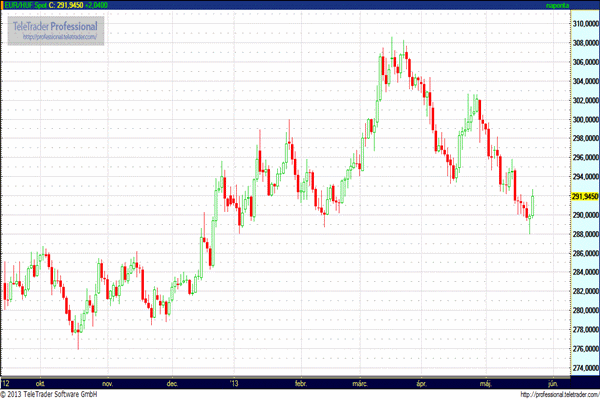Click the 'okt.' month on time axis
Viewport: 600px width, 400px height.
tap(41, 383)
